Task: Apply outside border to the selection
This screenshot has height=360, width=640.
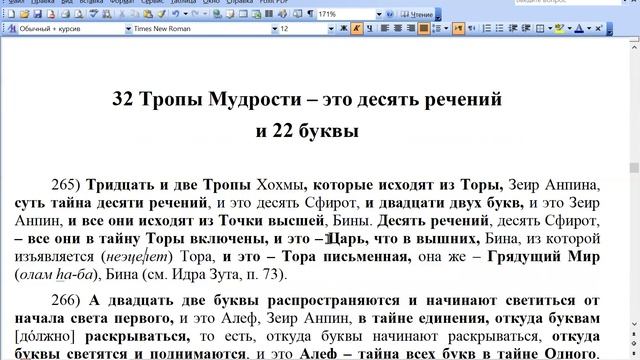Action: point(540,29)
